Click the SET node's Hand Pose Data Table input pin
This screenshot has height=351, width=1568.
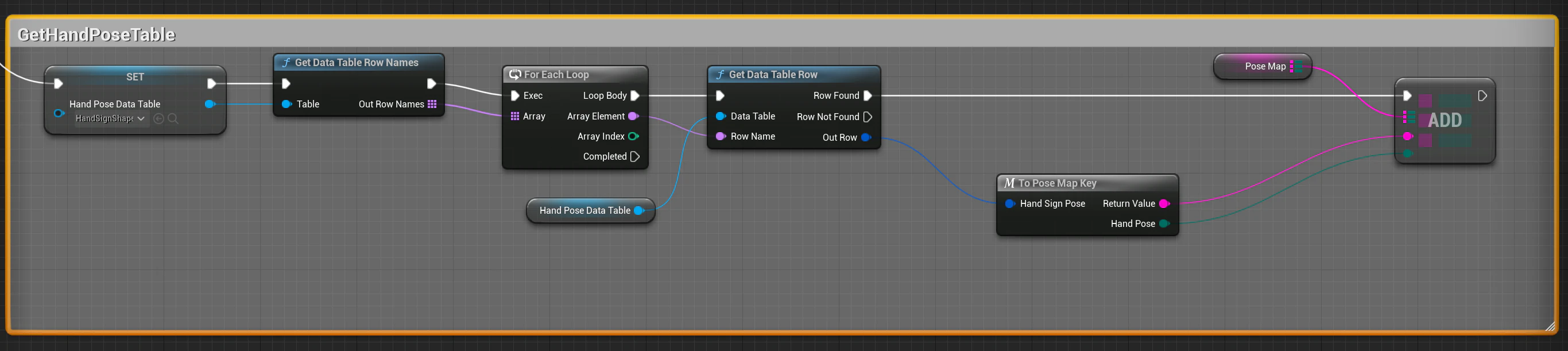59,113
